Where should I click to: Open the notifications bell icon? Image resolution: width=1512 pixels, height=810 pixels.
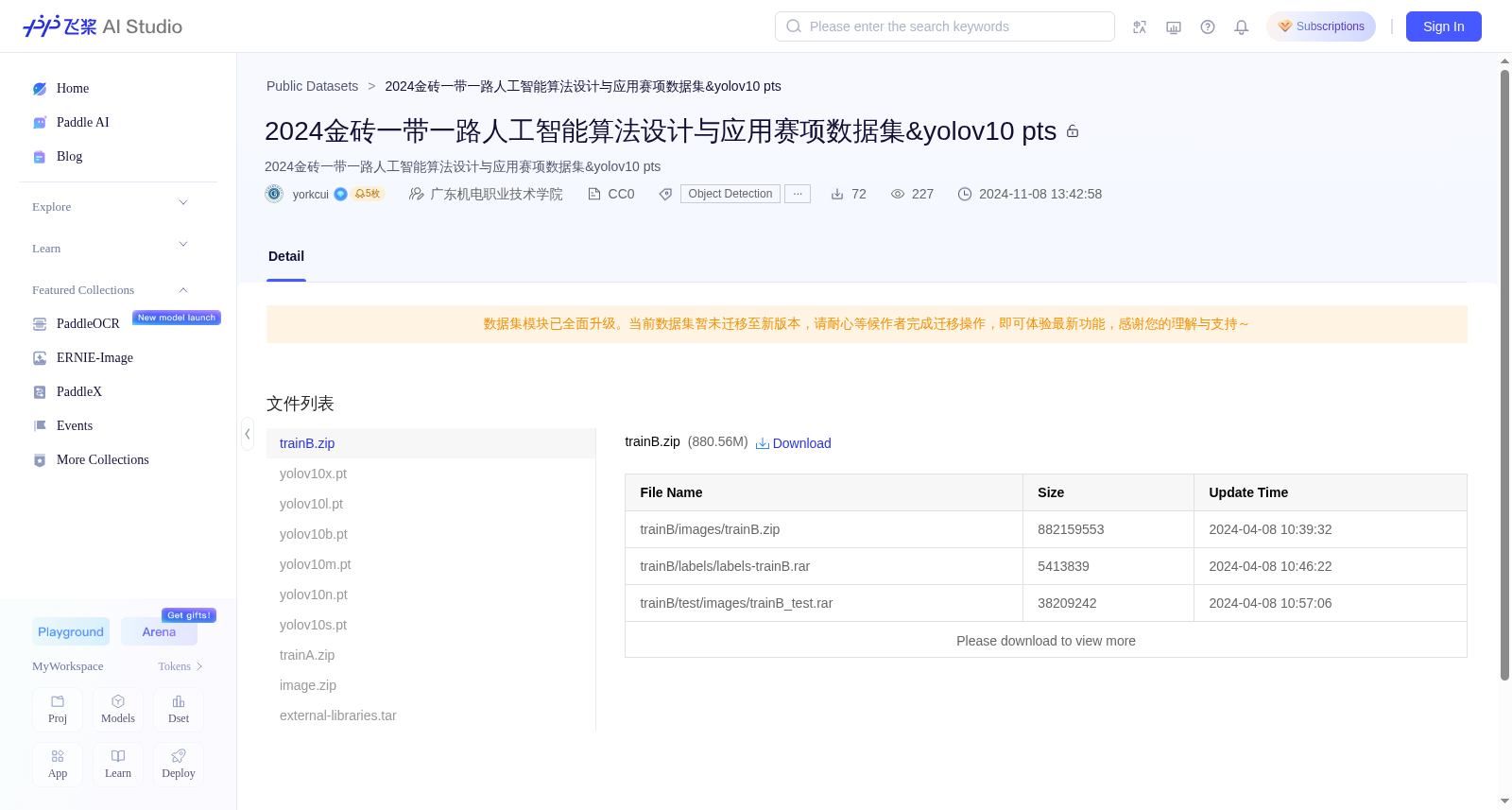click(1242, 27)
